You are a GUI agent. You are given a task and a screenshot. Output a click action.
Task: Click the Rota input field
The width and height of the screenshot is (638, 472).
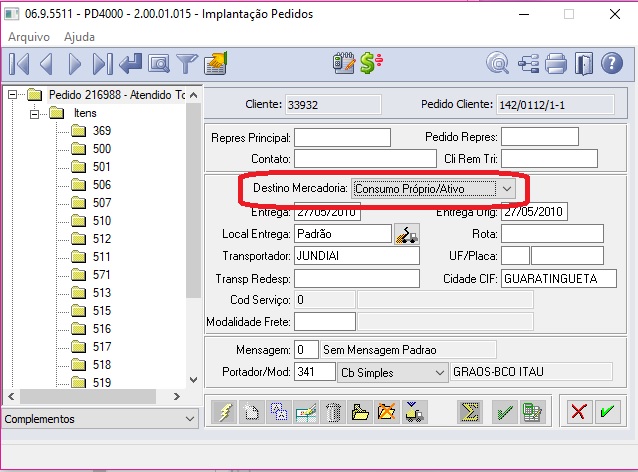coord(552,234)
